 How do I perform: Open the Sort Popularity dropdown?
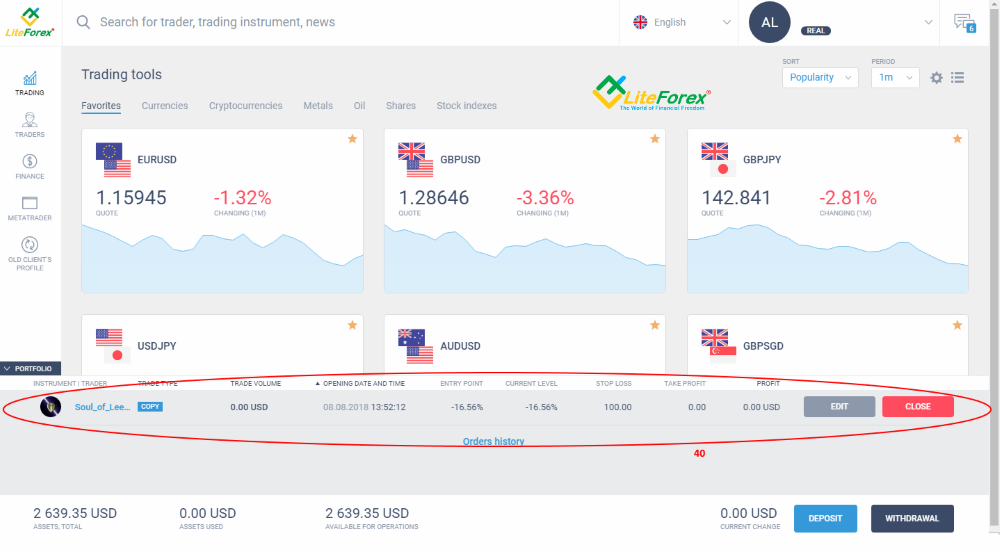[x=820, y=78]
